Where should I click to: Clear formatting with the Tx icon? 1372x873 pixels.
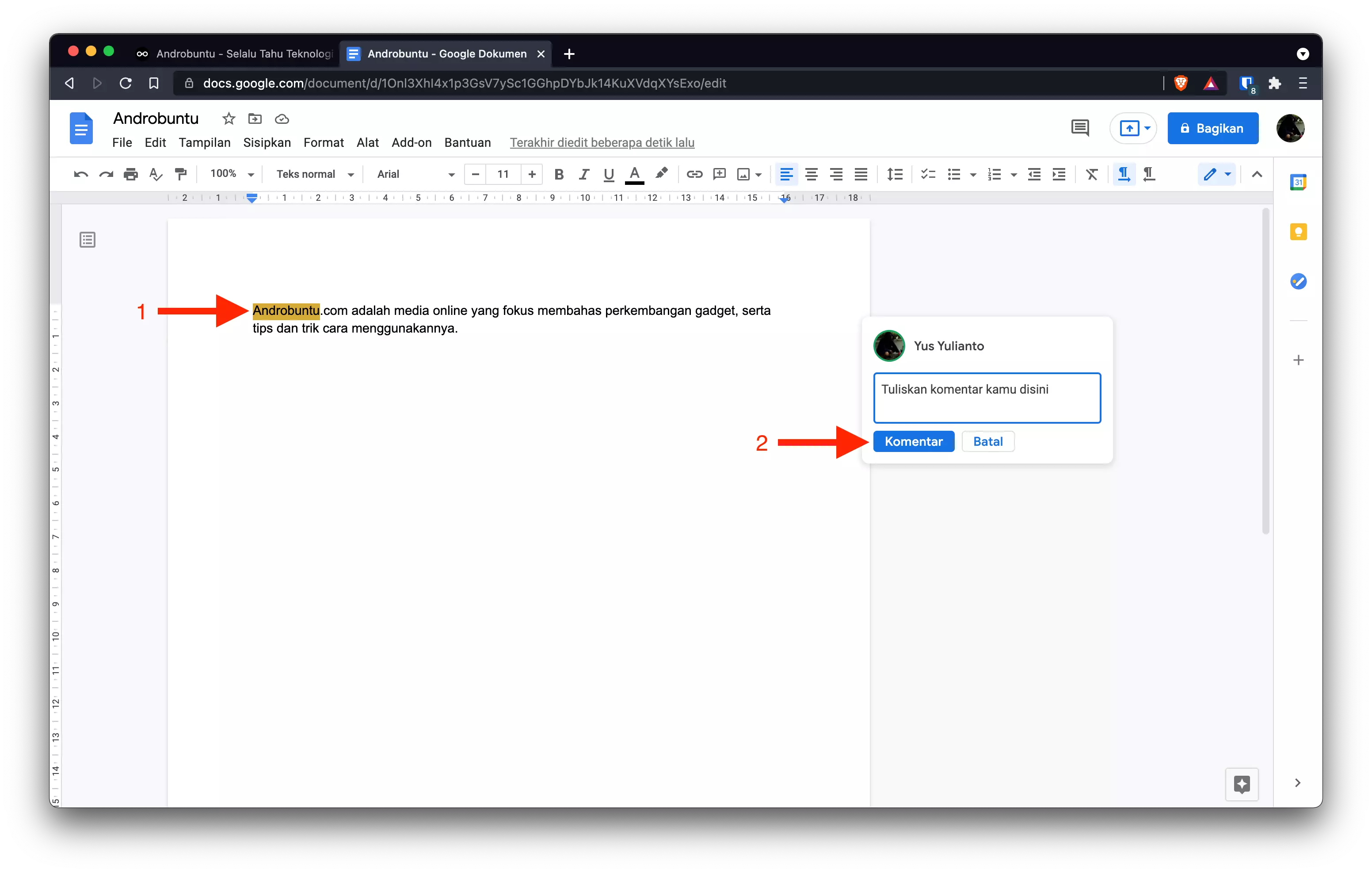point(1091,175)
